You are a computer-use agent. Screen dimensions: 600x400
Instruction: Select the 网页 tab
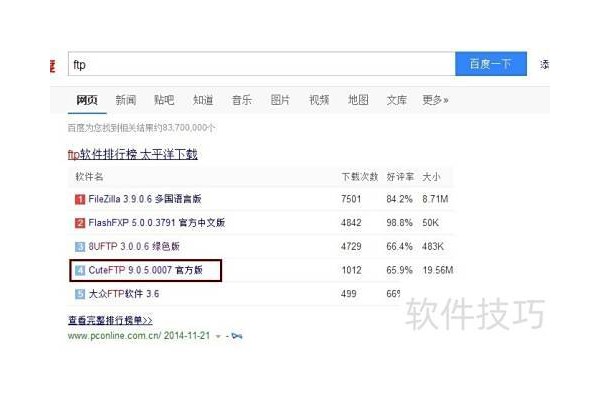87,100
